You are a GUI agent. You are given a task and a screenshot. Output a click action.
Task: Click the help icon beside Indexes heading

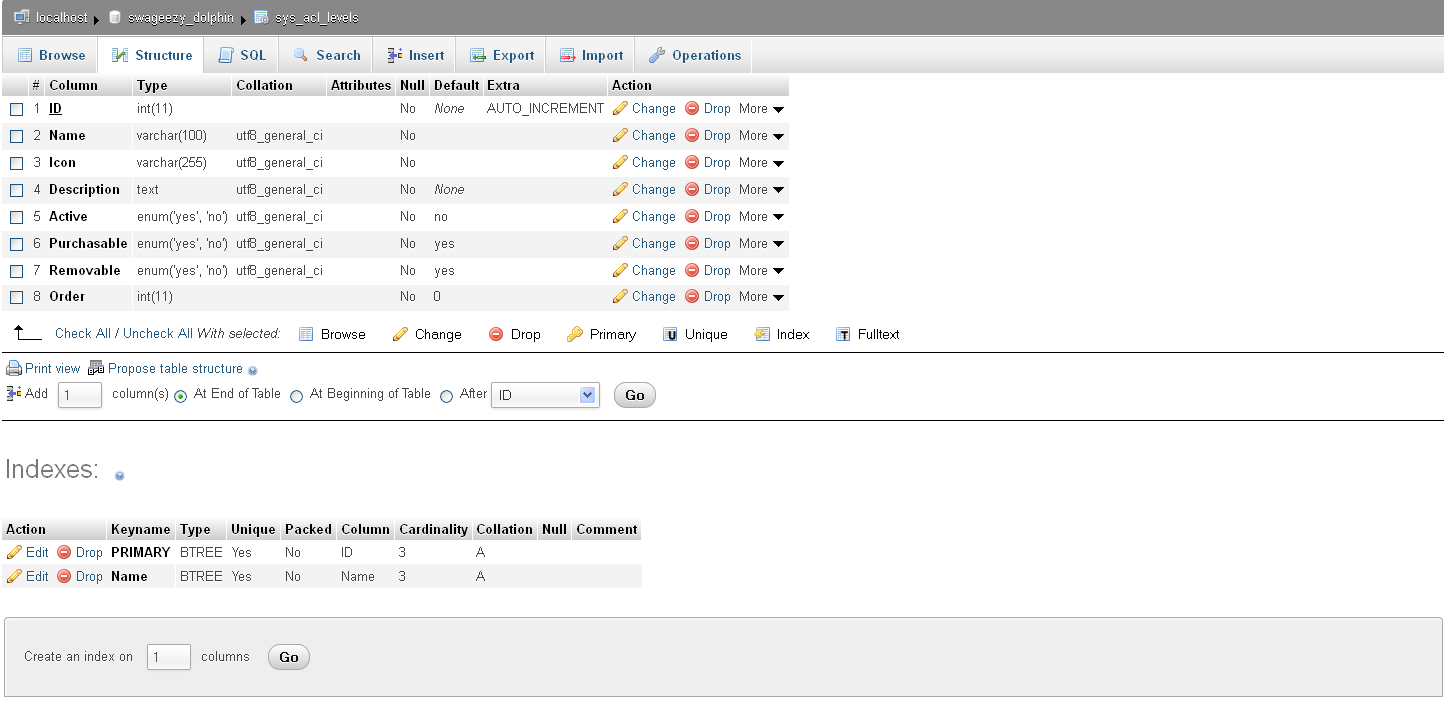click(119, 475)
